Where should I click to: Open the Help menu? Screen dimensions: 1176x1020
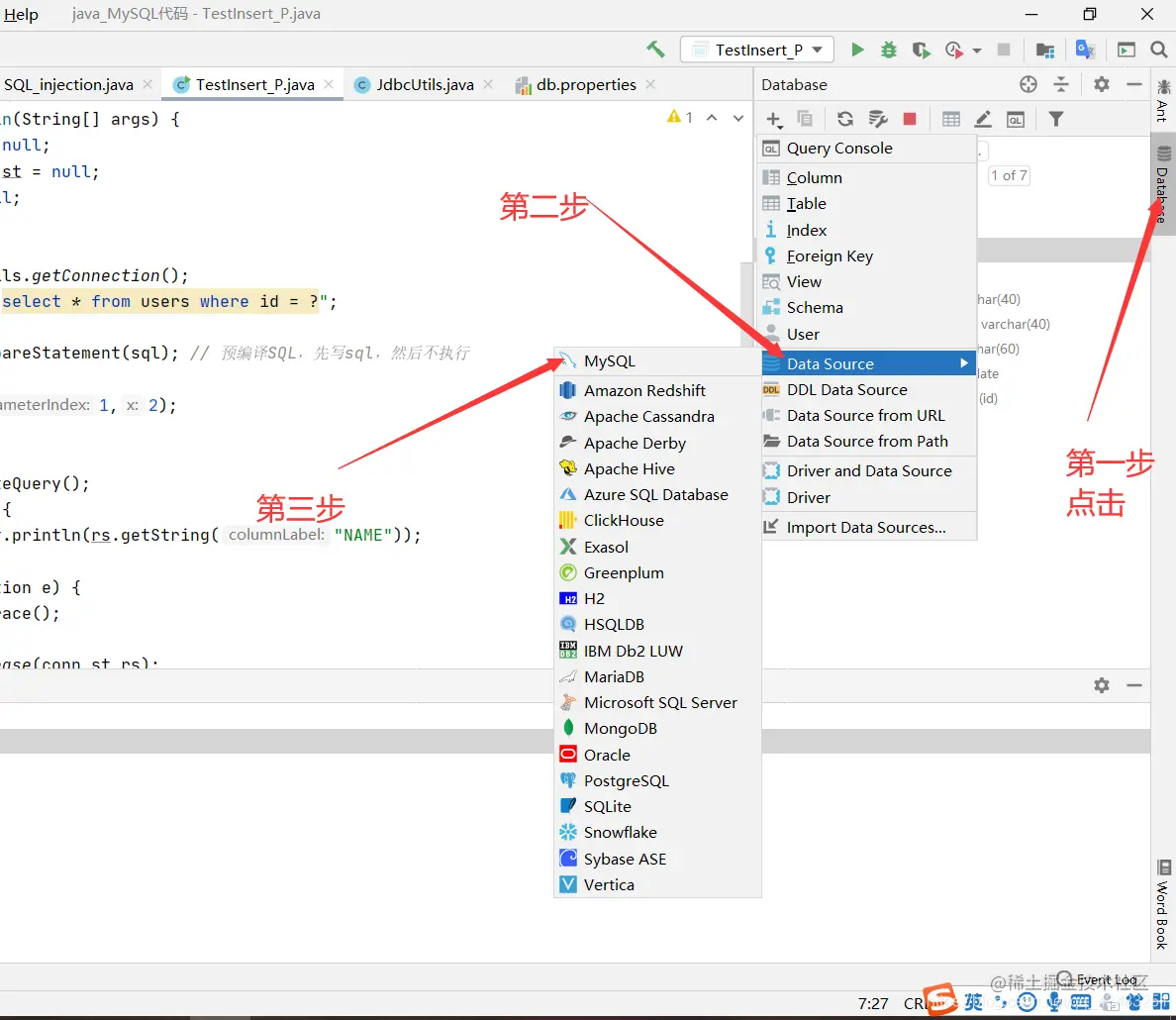[20, 14]
